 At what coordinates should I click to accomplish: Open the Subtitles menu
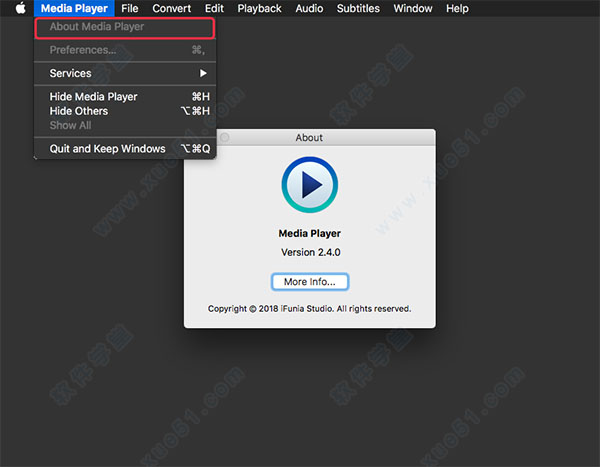point(358,8)
